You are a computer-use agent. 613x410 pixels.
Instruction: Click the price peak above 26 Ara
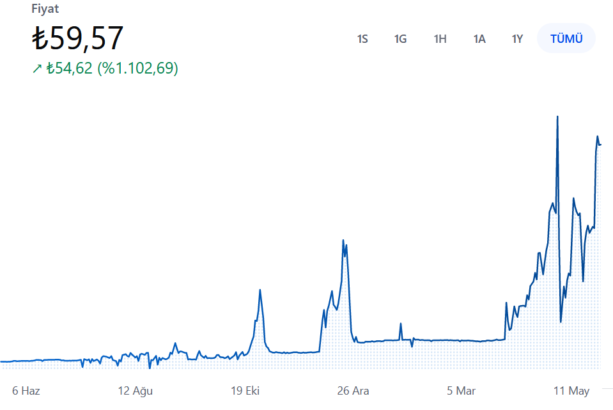click(343, 241)
